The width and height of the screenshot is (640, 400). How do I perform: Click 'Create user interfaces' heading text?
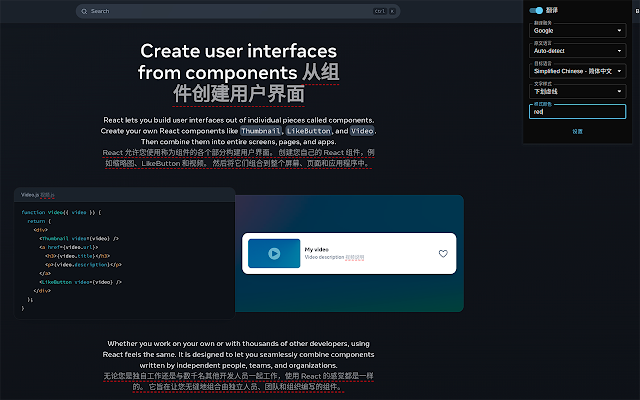click(x=238, y=51)
